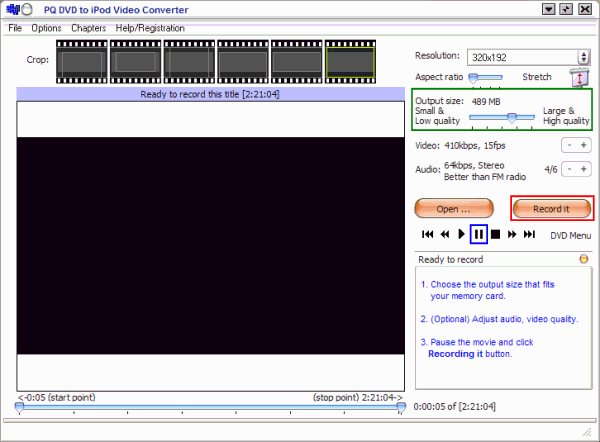This screenshot has width=600, height=442.
Task: Skip to previous chapter button
Action: tap(427, 234)
